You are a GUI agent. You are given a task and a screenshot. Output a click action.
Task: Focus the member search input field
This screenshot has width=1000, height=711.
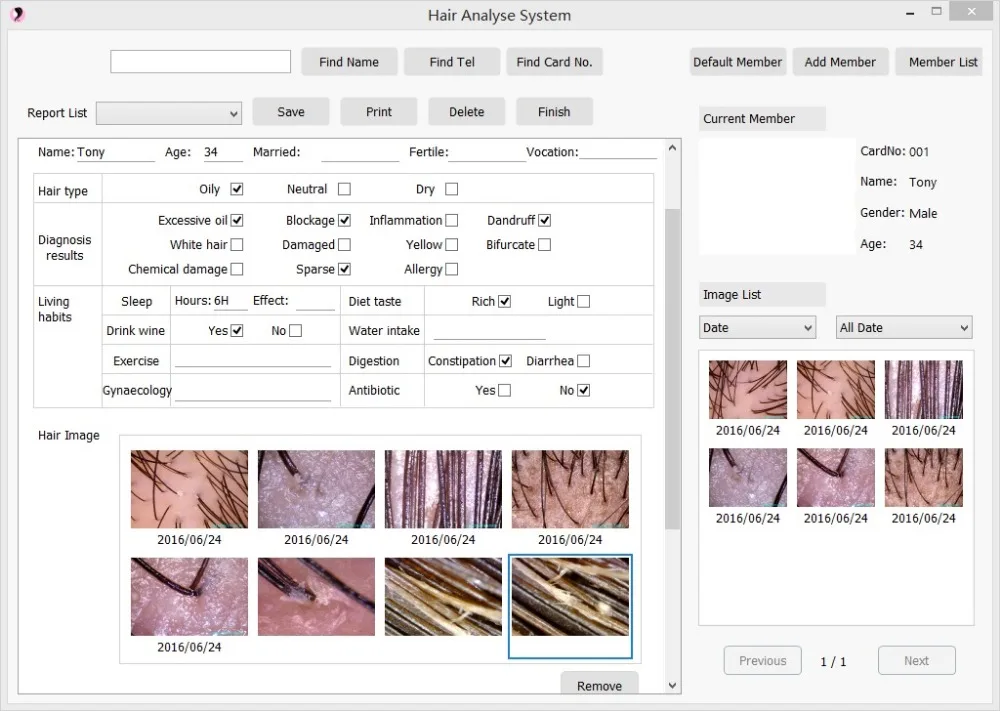tap(200, 62)
